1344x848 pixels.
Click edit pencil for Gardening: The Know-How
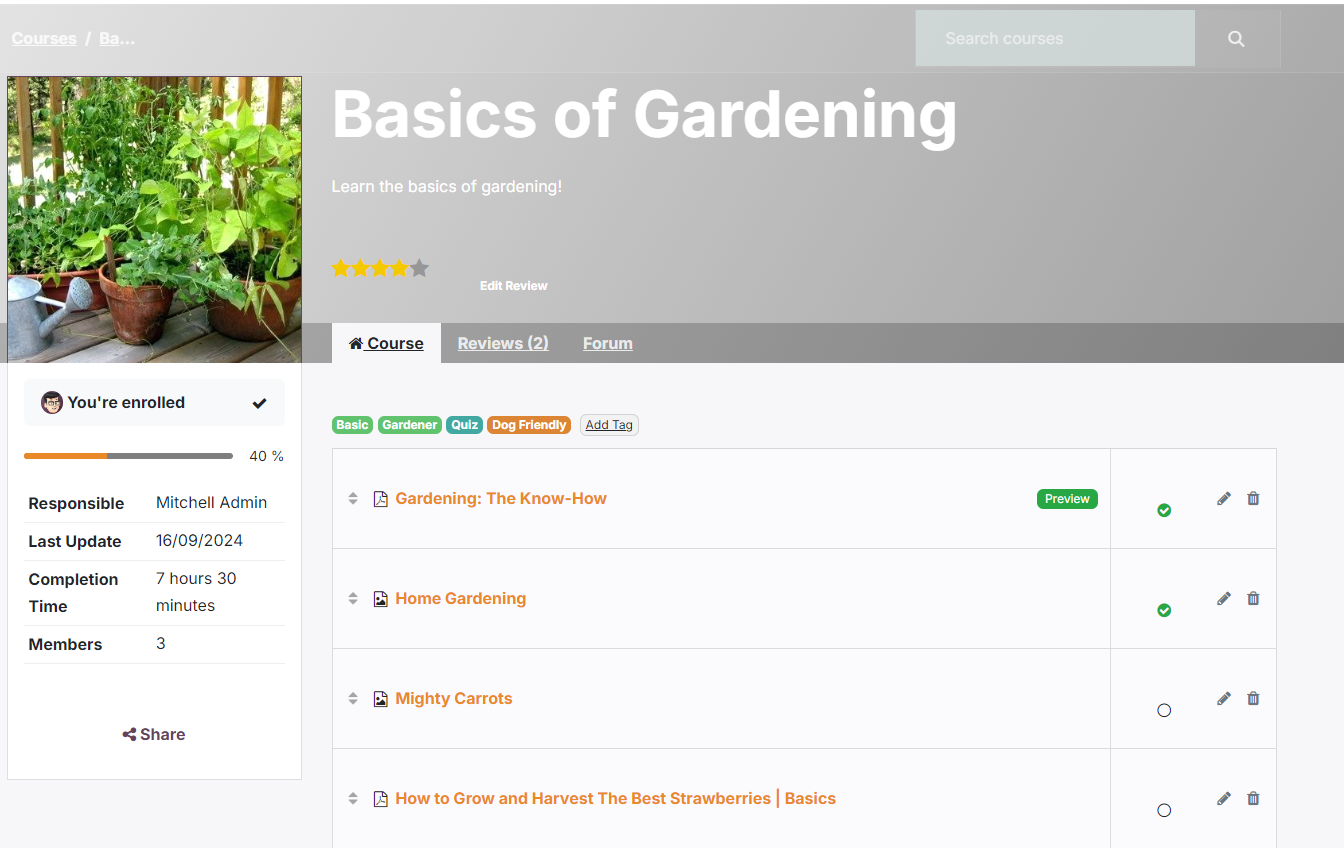click(1223, 498)
